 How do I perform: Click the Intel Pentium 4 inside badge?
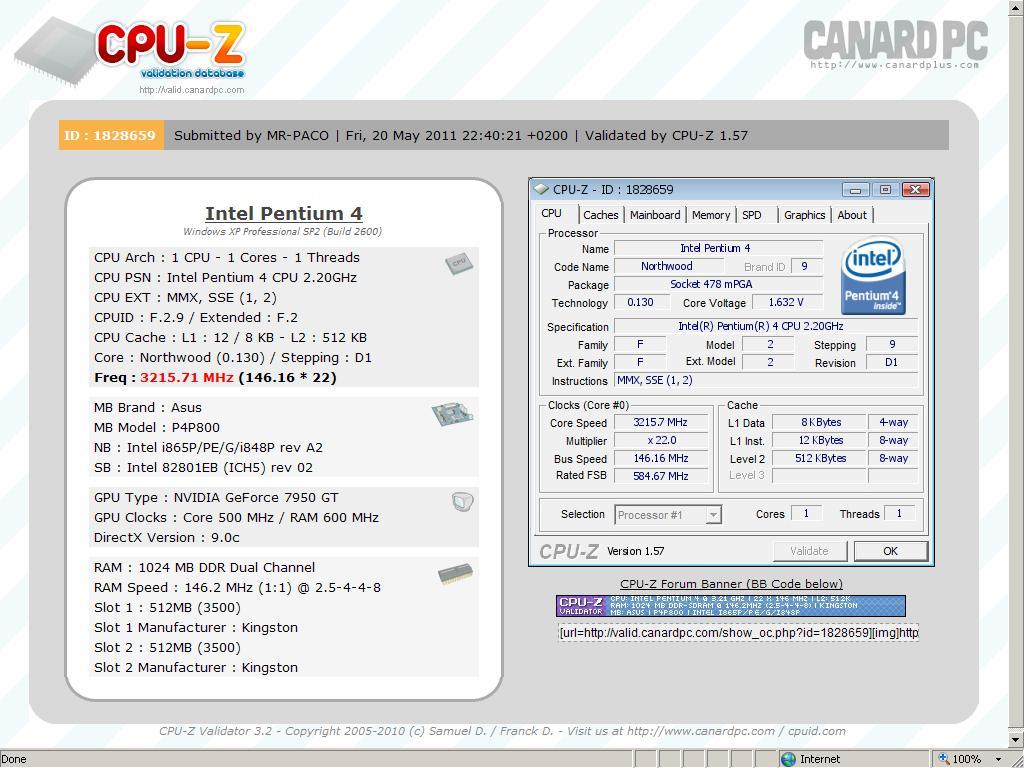(873, 276)
